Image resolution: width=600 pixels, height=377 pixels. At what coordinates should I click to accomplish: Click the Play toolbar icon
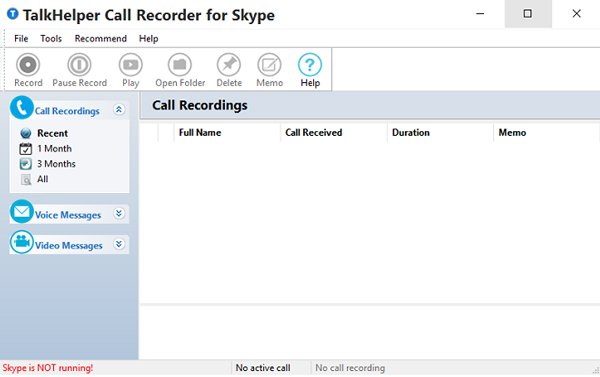pos(130,64)
